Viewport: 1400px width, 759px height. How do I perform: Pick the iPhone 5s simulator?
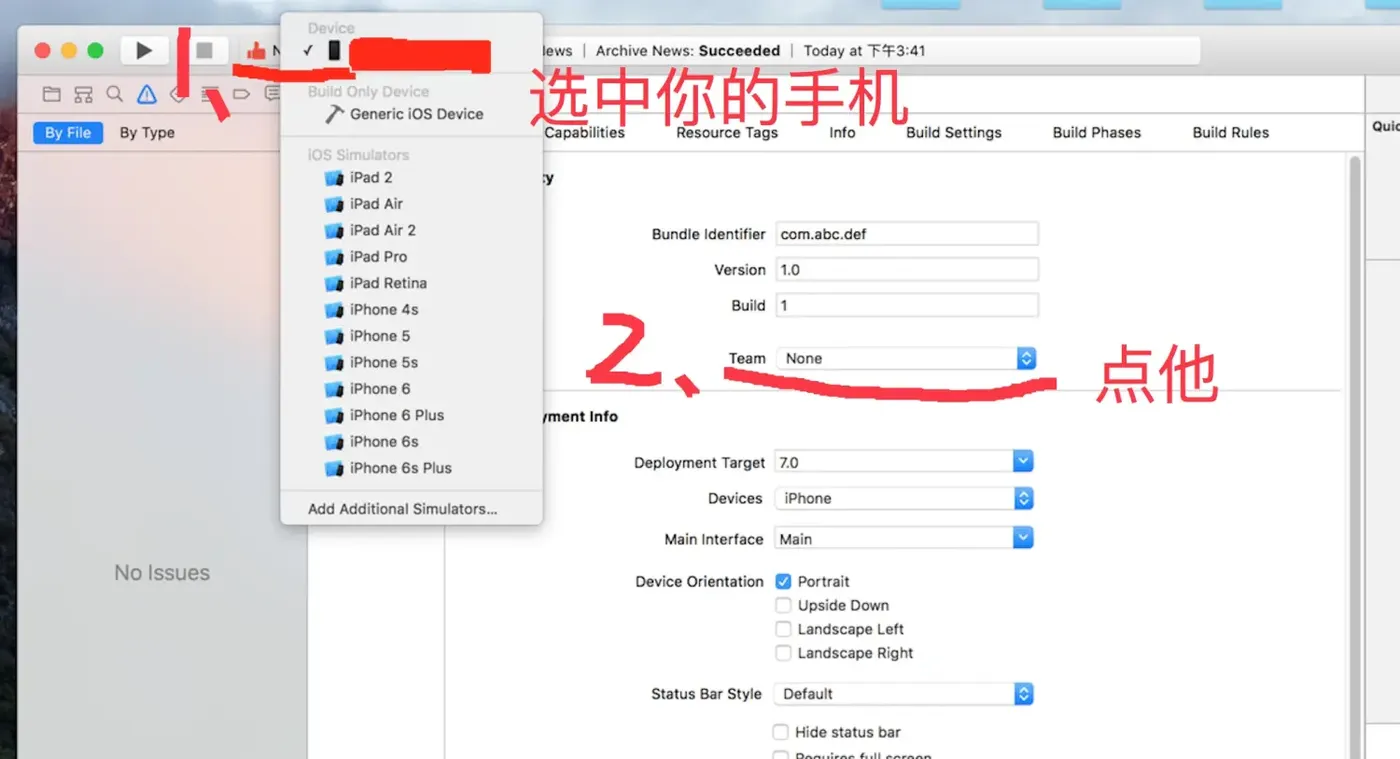pos(411,362)
